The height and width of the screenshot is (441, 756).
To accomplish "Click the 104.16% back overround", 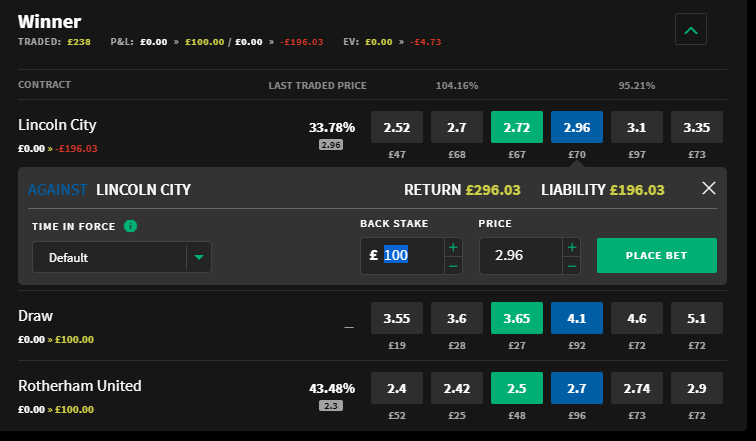I will [457, 86].
